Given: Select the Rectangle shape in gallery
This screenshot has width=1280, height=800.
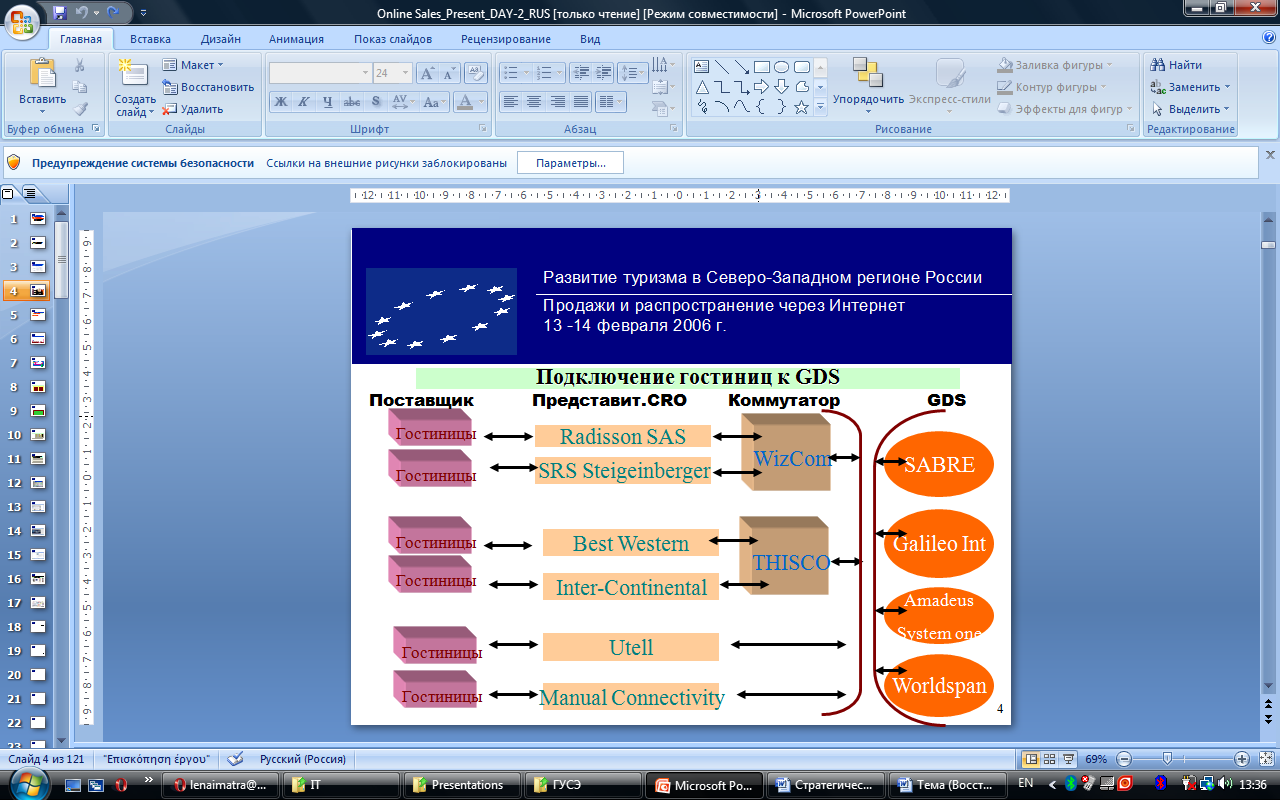Looking at the screenshot, I should tap(761, 67).
